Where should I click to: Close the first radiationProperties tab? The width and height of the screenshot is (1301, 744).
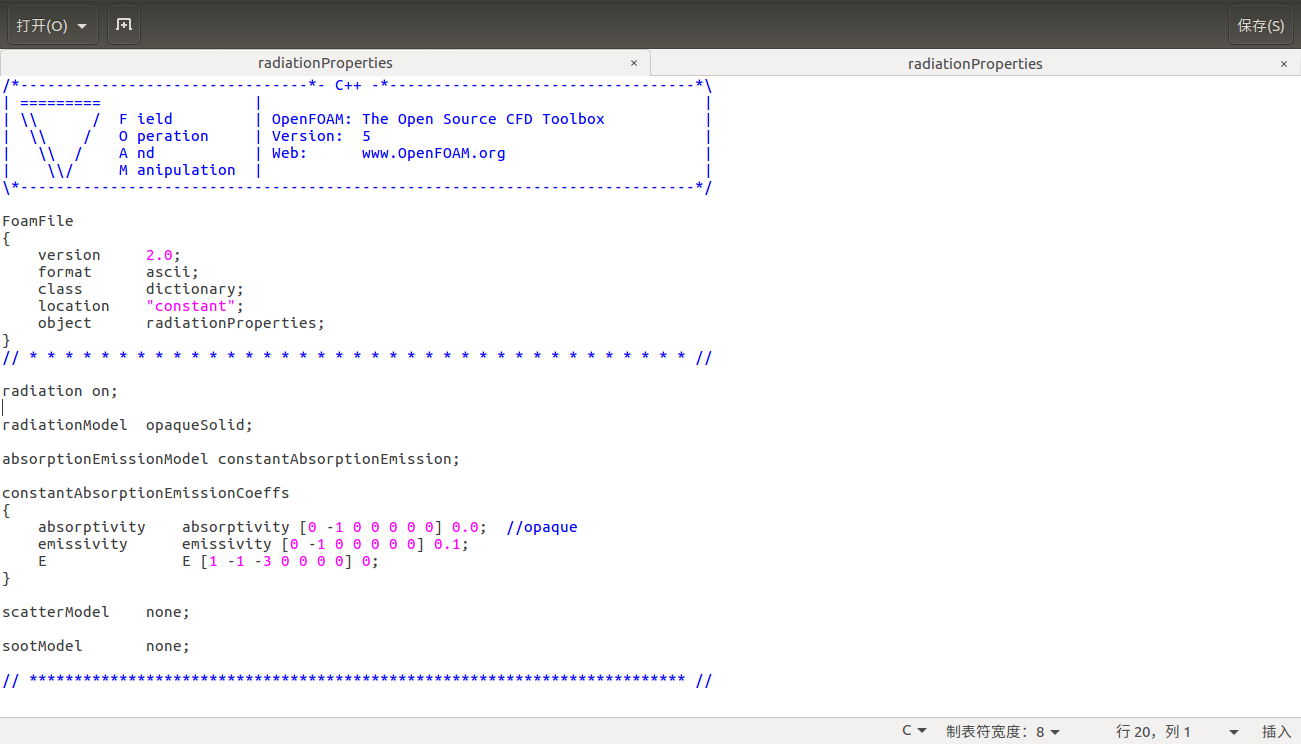(x=633, y=63)
